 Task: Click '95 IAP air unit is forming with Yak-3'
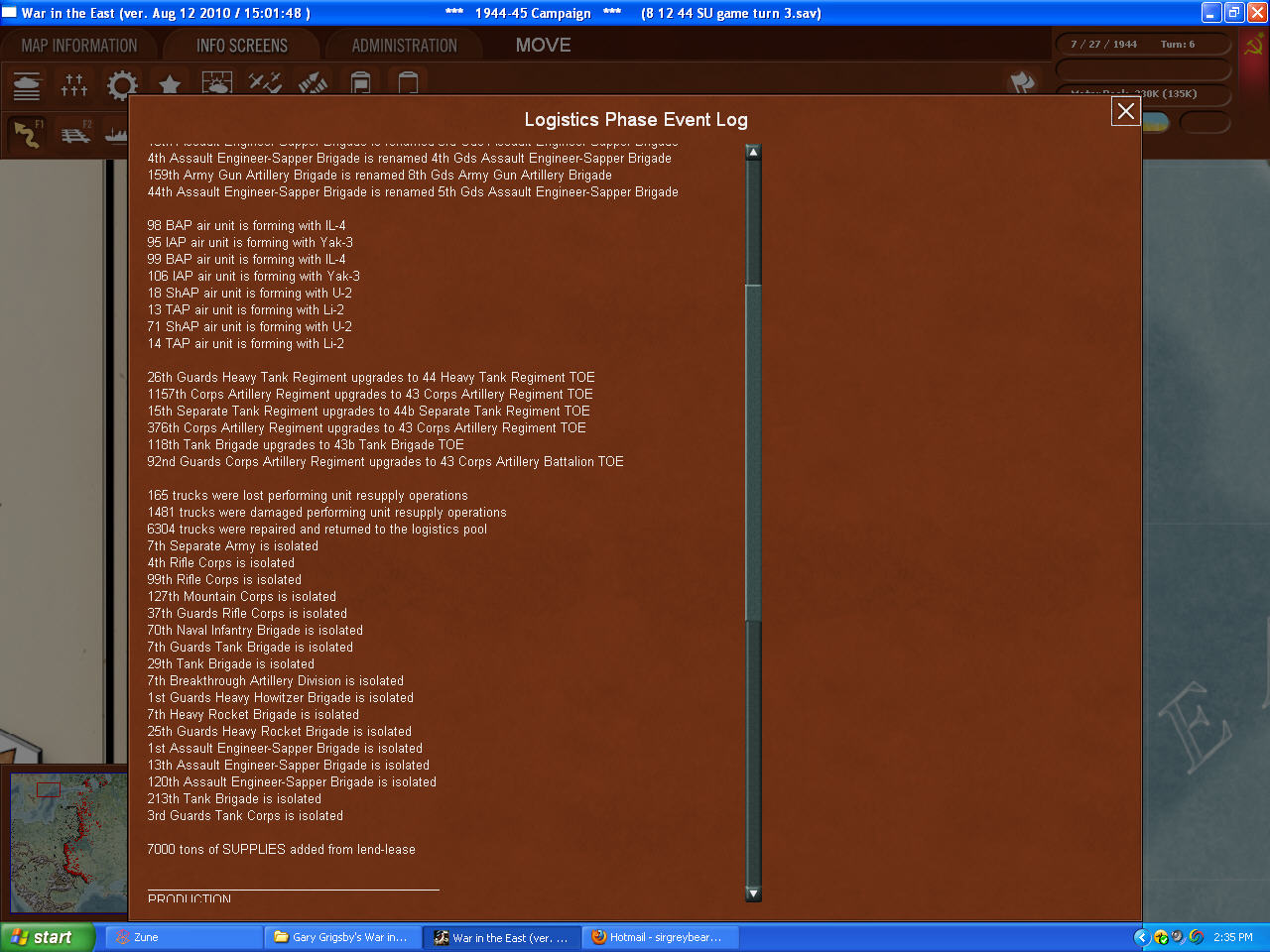tap(250, 243)
